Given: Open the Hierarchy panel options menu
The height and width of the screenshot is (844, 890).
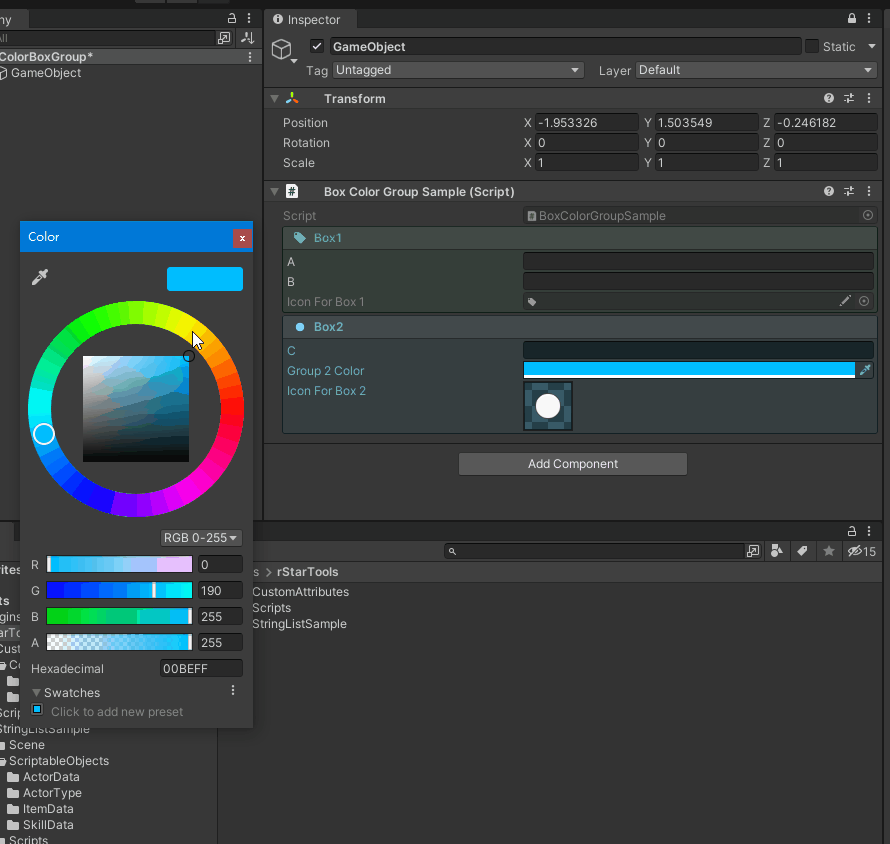Looking at the screenshot, I should [249, 18].
